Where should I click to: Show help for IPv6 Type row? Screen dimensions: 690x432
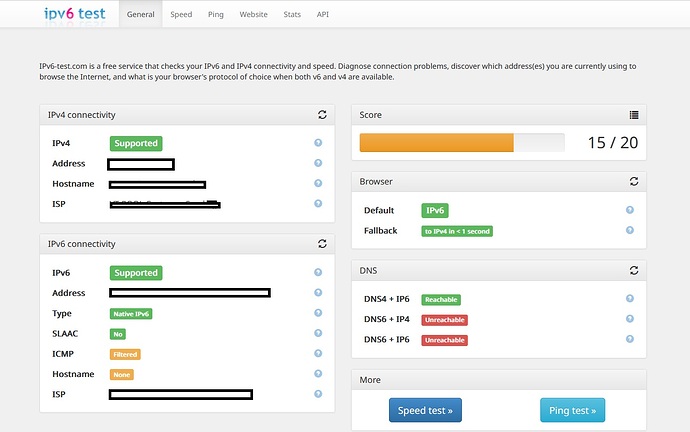click(x=318, y=313)
